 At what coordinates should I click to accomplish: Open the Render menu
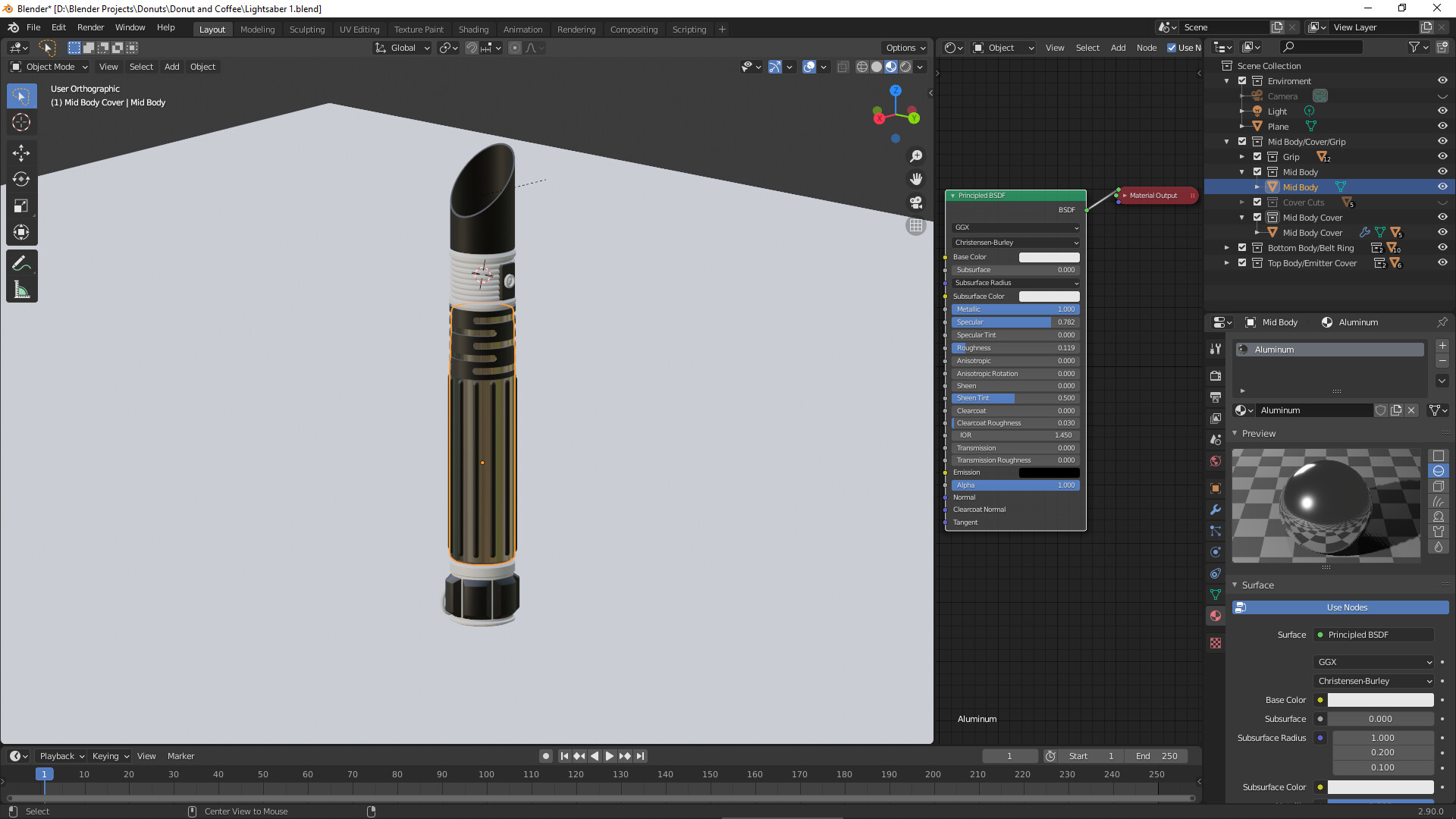[90, 27]
